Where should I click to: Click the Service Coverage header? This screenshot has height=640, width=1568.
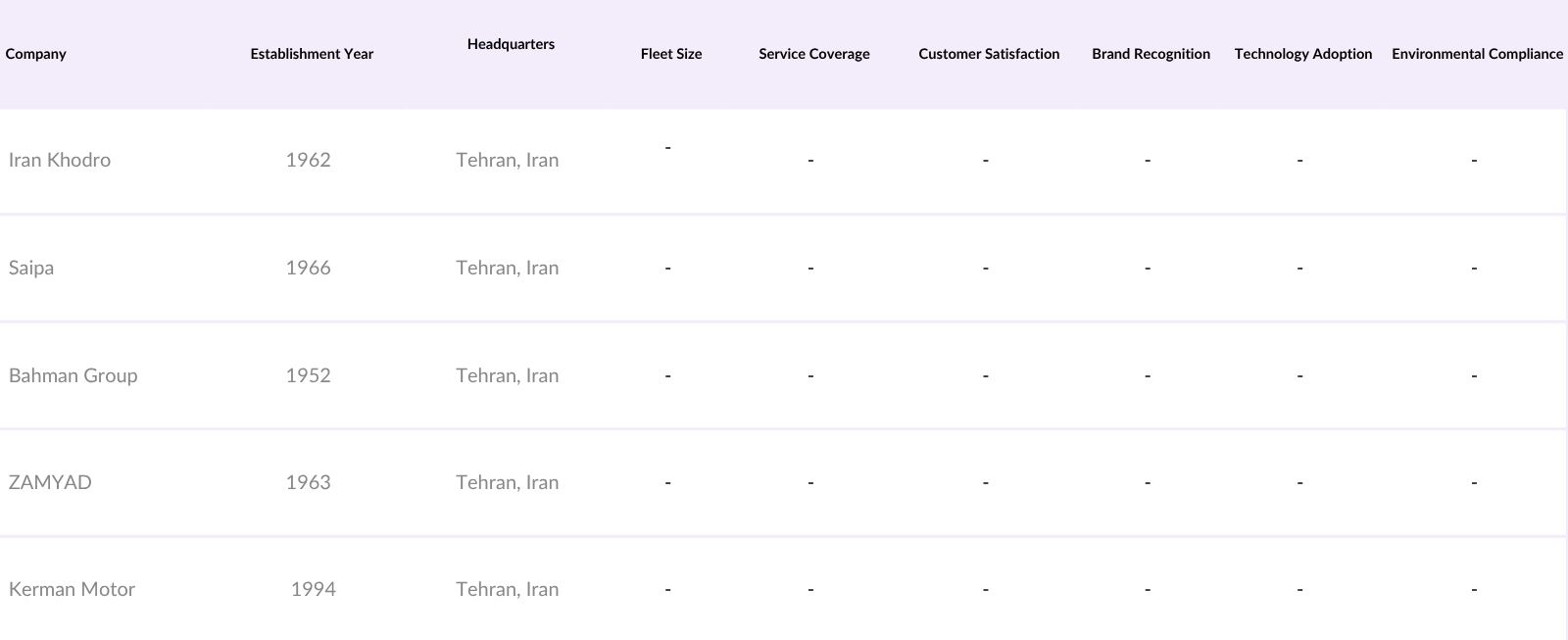coord(813,54)
